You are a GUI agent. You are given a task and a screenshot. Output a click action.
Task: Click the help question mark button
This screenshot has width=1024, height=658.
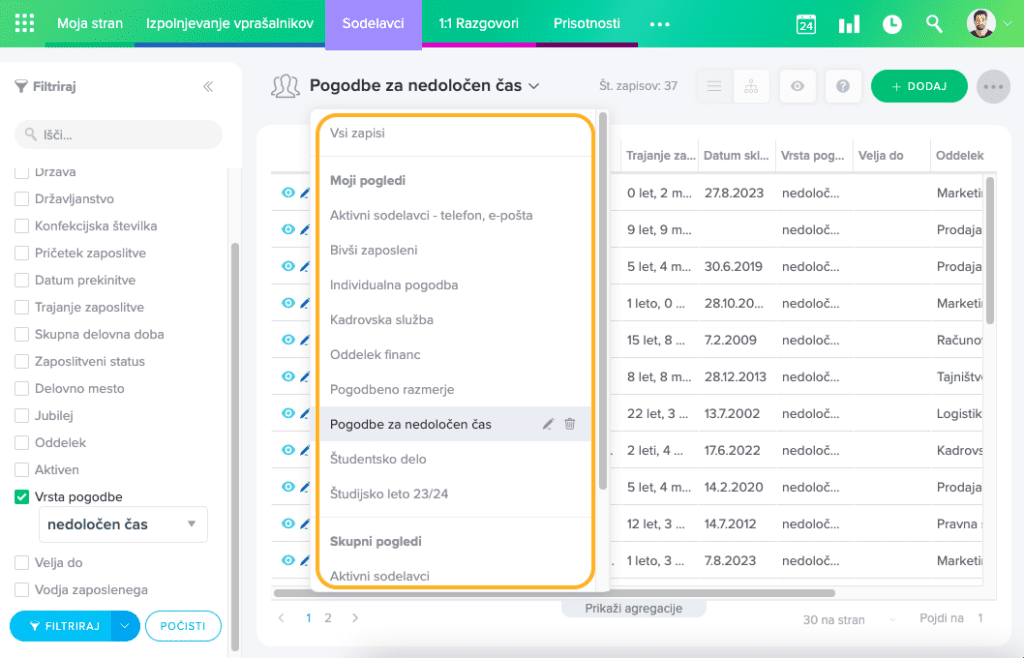coord(843,86)
